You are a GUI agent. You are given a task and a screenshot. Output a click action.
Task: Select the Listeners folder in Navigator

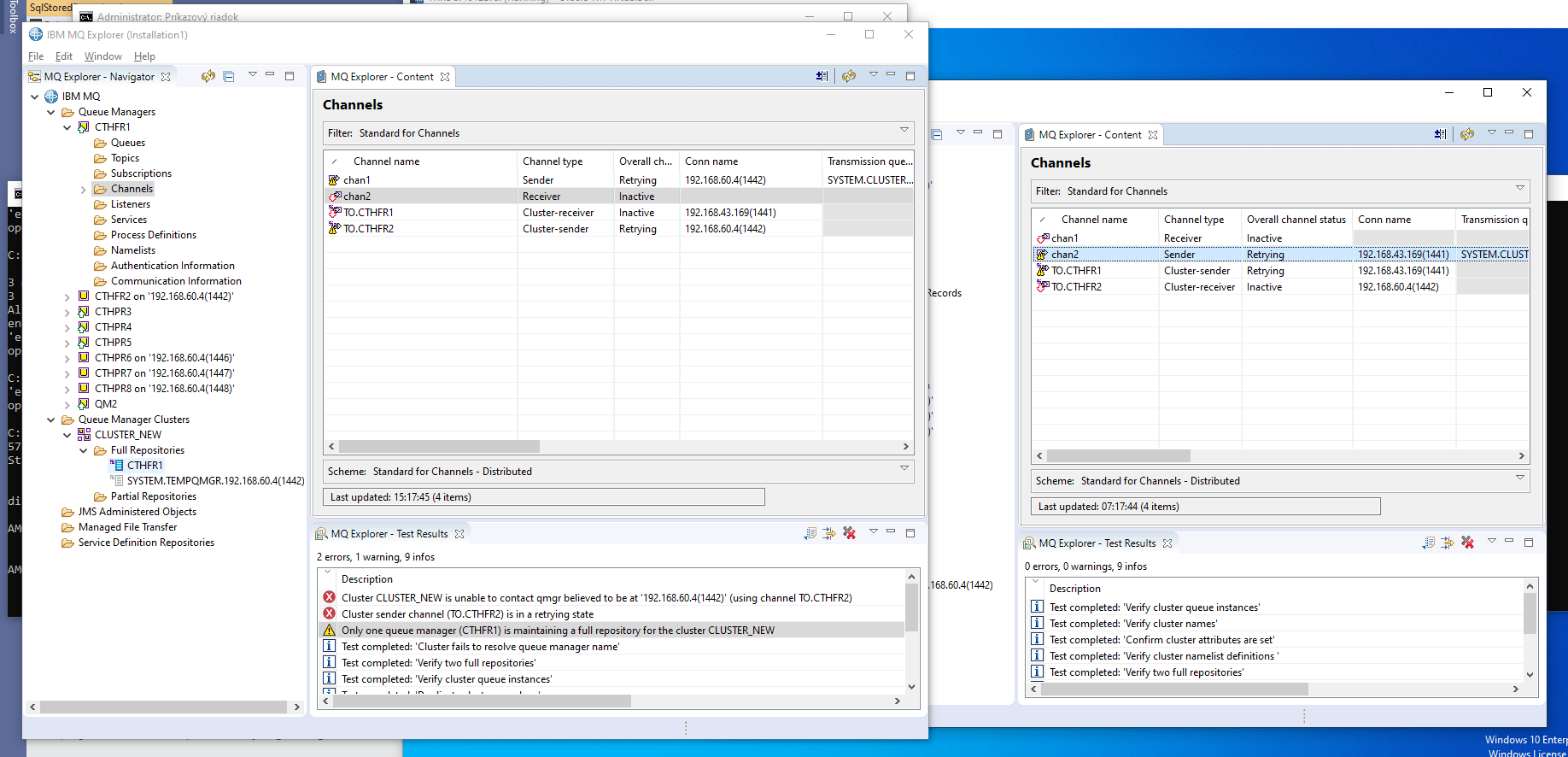click(130, 204)
